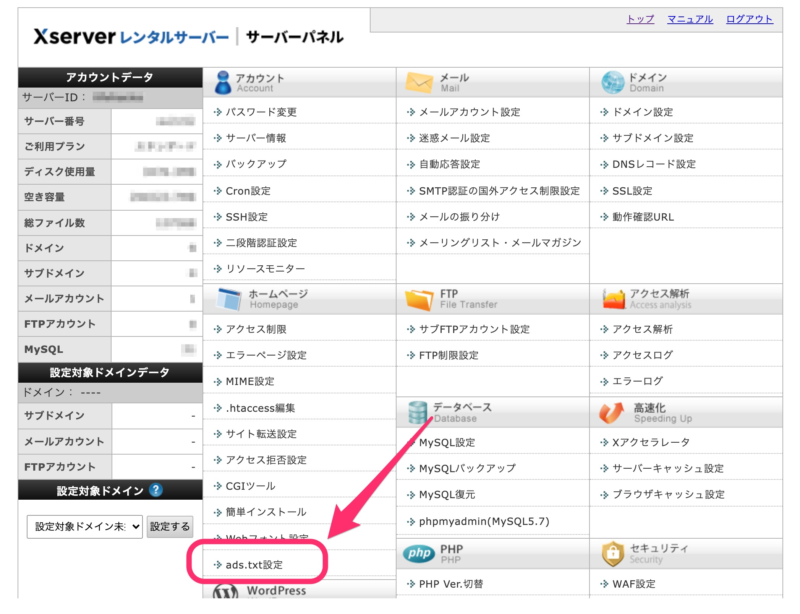The width and height of the screenshot is (800, 614).
Task: Open 二段階認証設定
Action: [x=261, y=243]
